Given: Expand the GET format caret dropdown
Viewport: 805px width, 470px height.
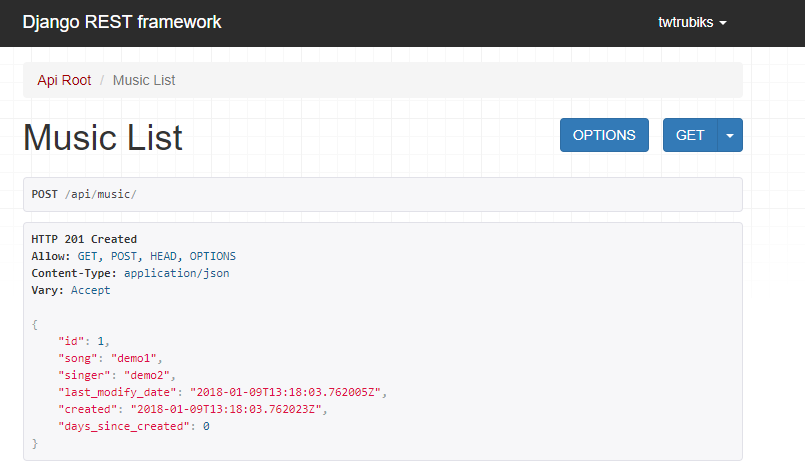Looking at the screenshot, I should [730, 135].
